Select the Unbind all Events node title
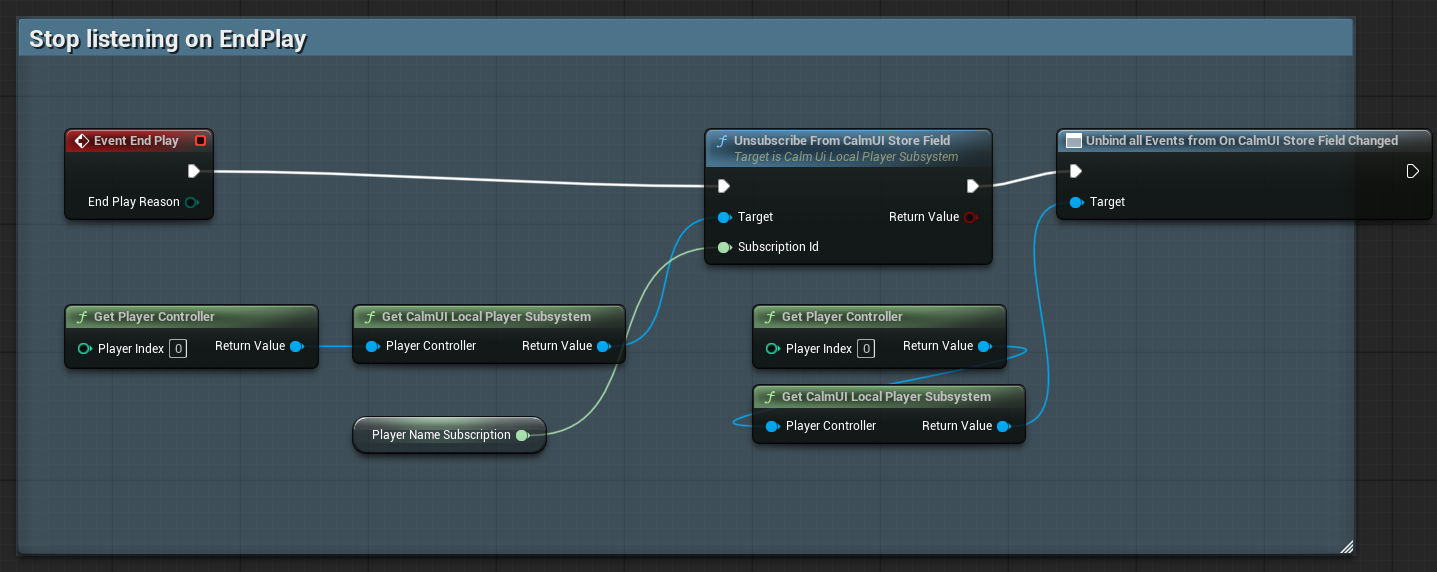1437x572 pixels. [x=1242, y=141]
